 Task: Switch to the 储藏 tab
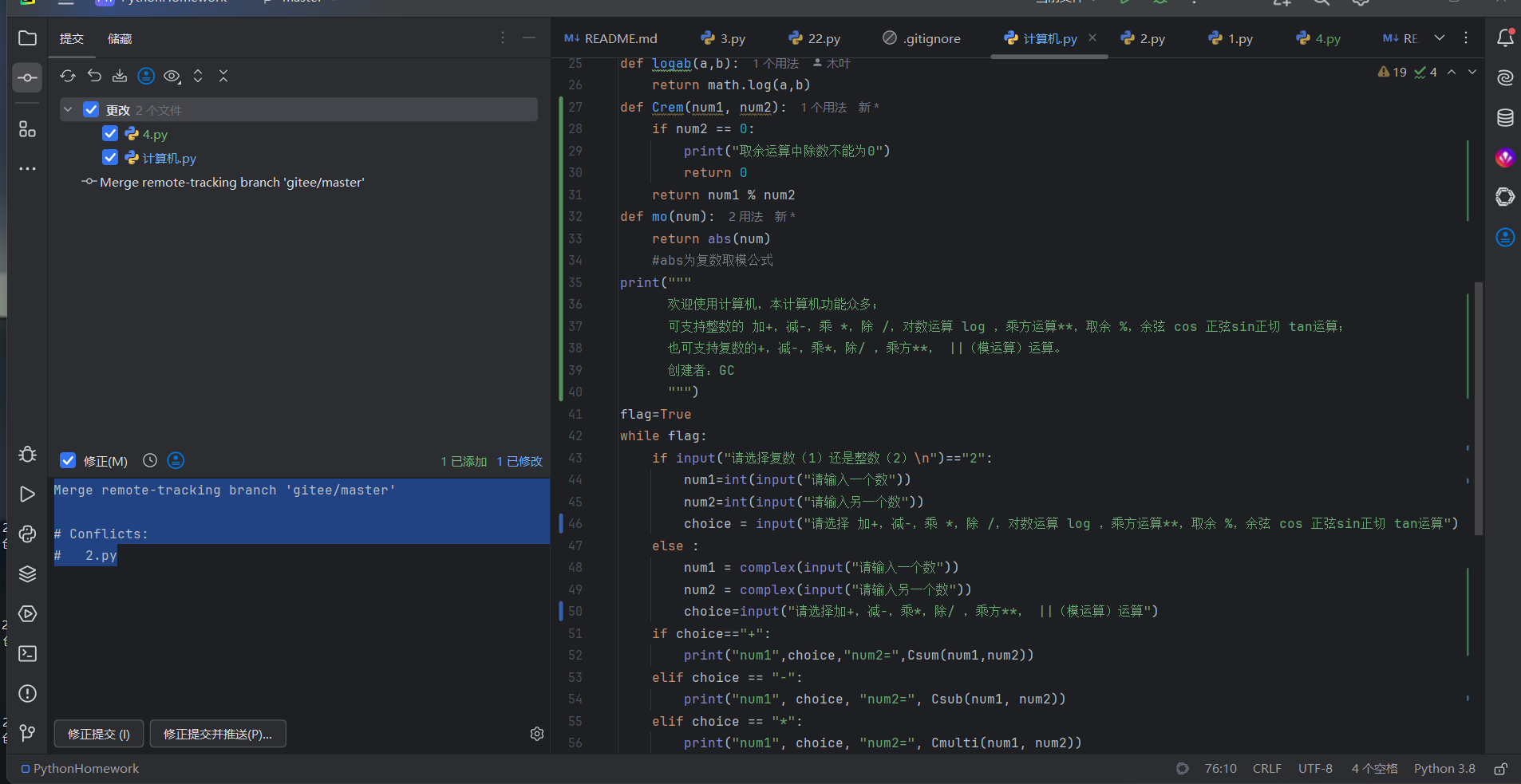[120, 38]
